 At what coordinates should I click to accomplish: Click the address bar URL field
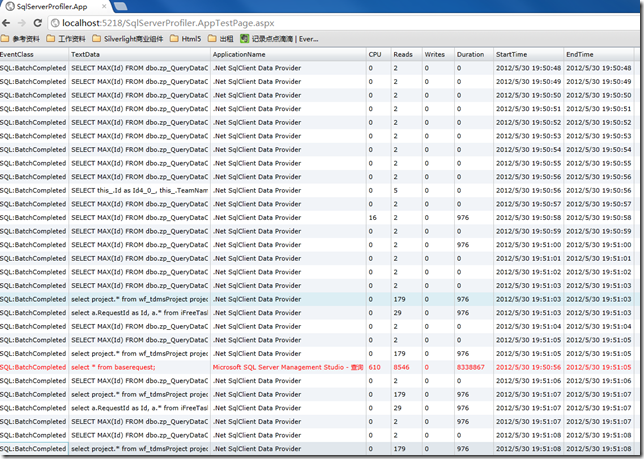pos(343,23)
